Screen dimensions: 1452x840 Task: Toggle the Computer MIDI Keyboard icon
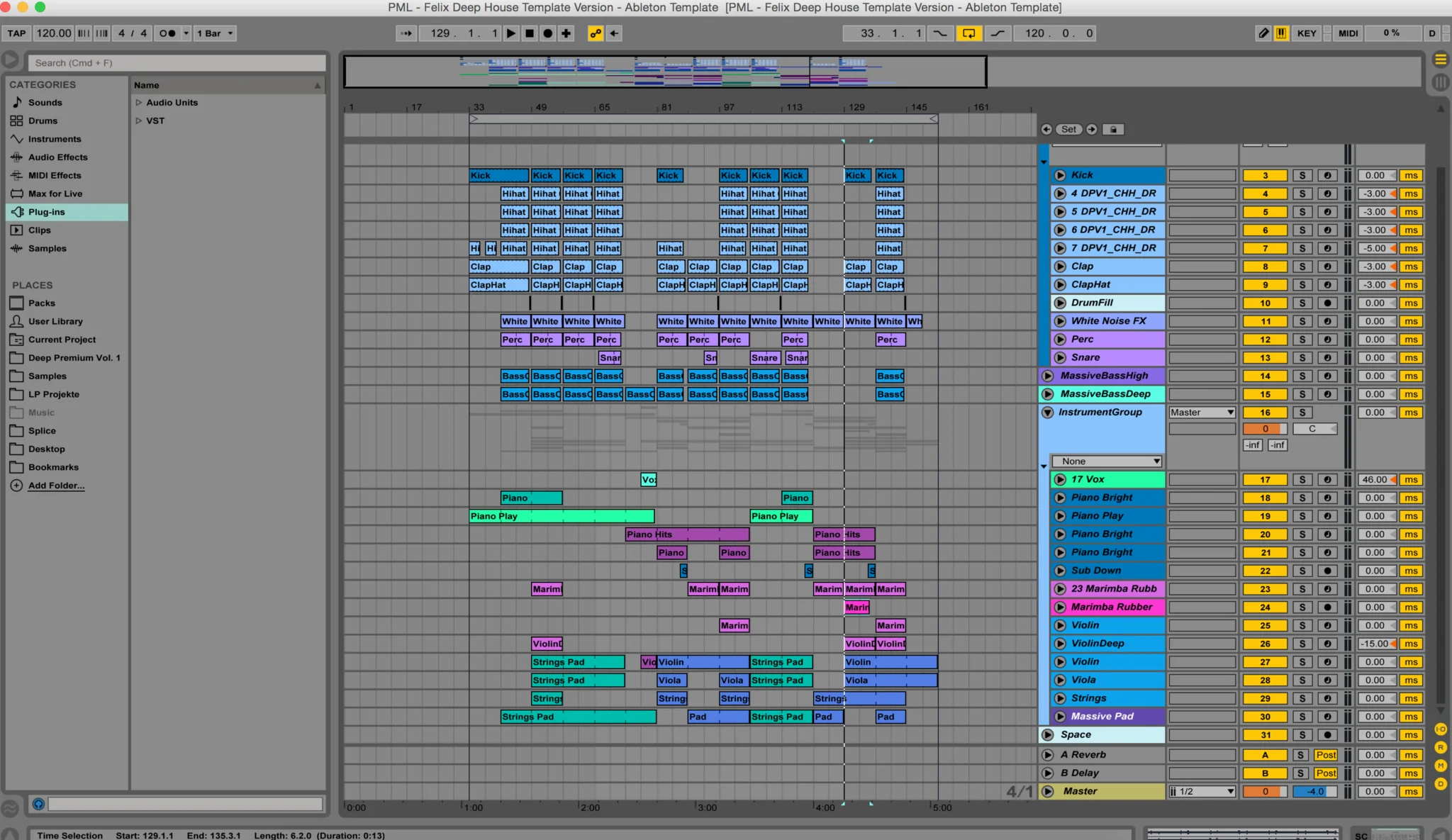(1281, 33)
